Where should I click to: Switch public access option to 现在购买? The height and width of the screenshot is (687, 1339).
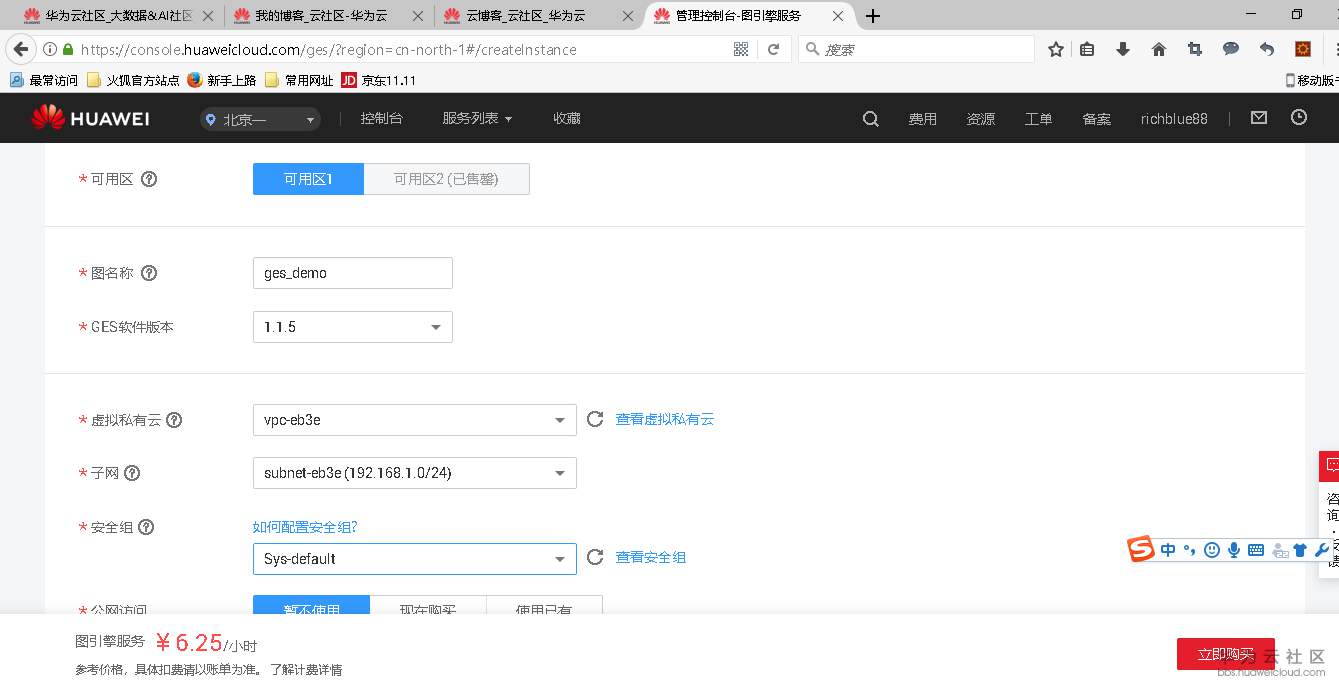[428, 609]
